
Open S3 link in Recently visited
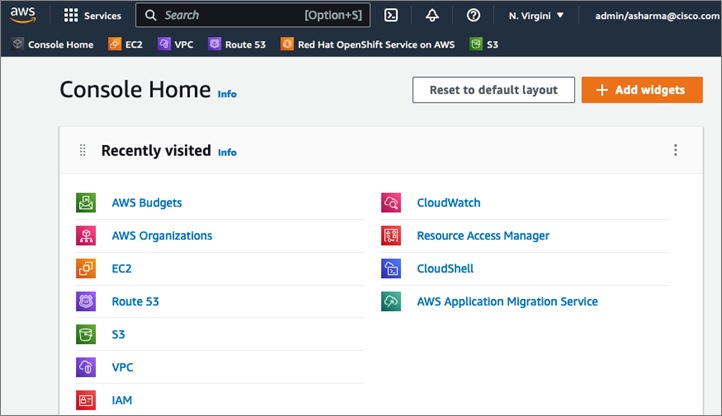tap(118, 334)
